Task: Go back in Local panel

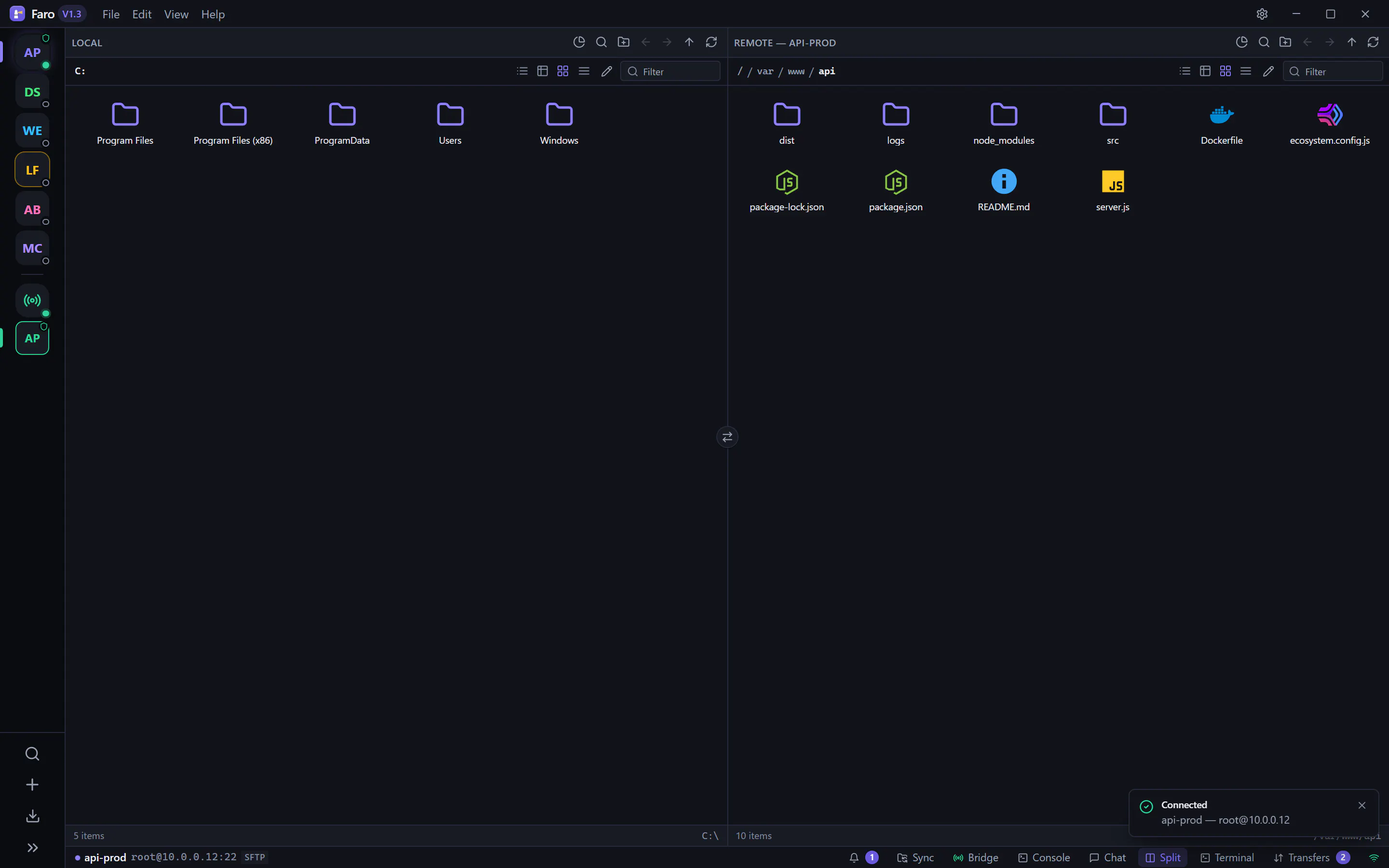Action: coord(646,42)
